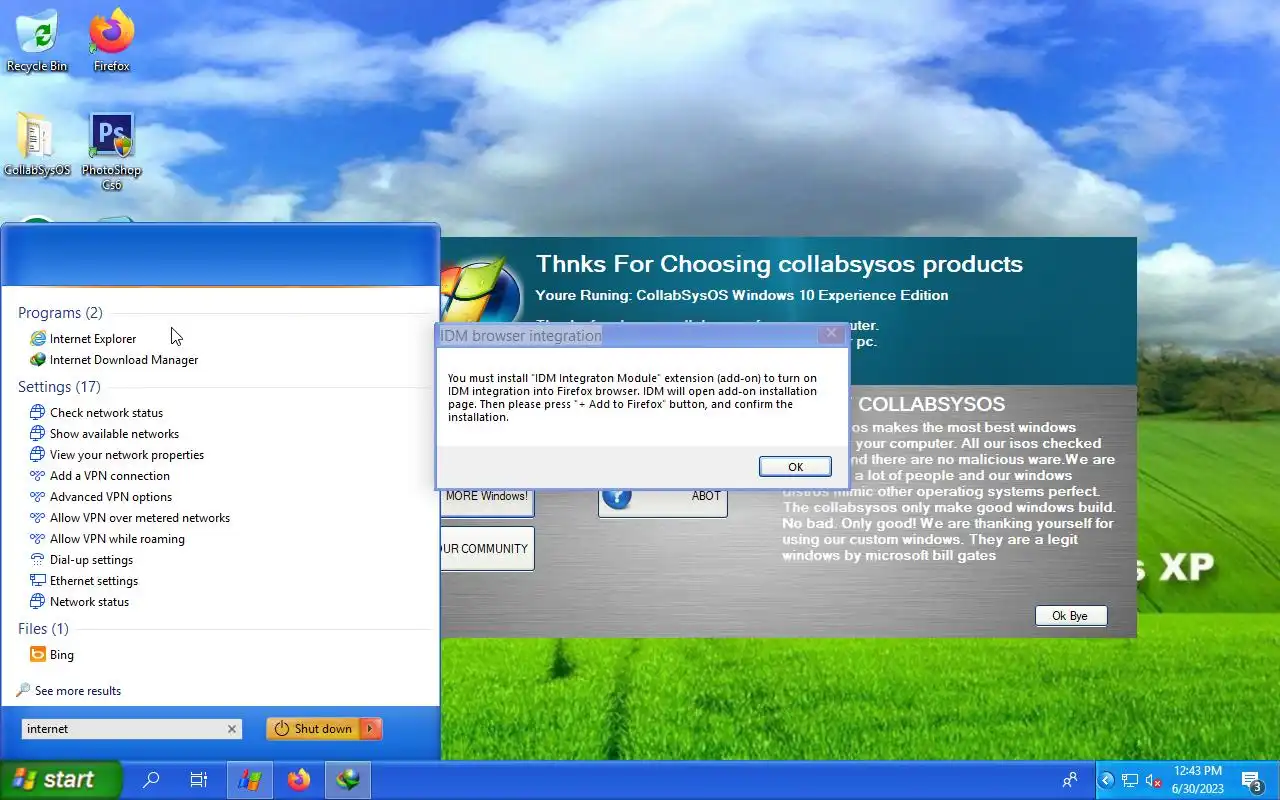Click the Start button on taskbar
The image size is (1280, 800).
(x=59, y=780)
